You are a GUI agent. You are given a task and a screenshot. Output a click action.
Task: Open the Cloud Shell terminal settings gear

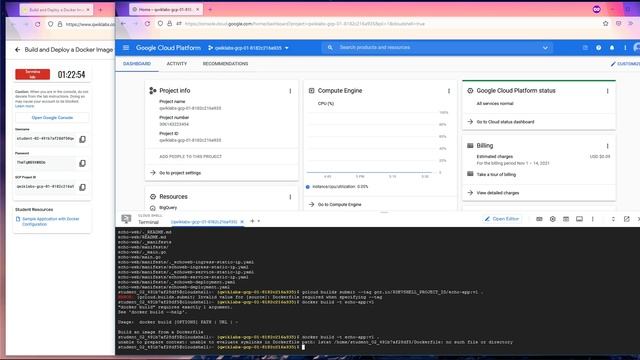click(x=553, y=219)
